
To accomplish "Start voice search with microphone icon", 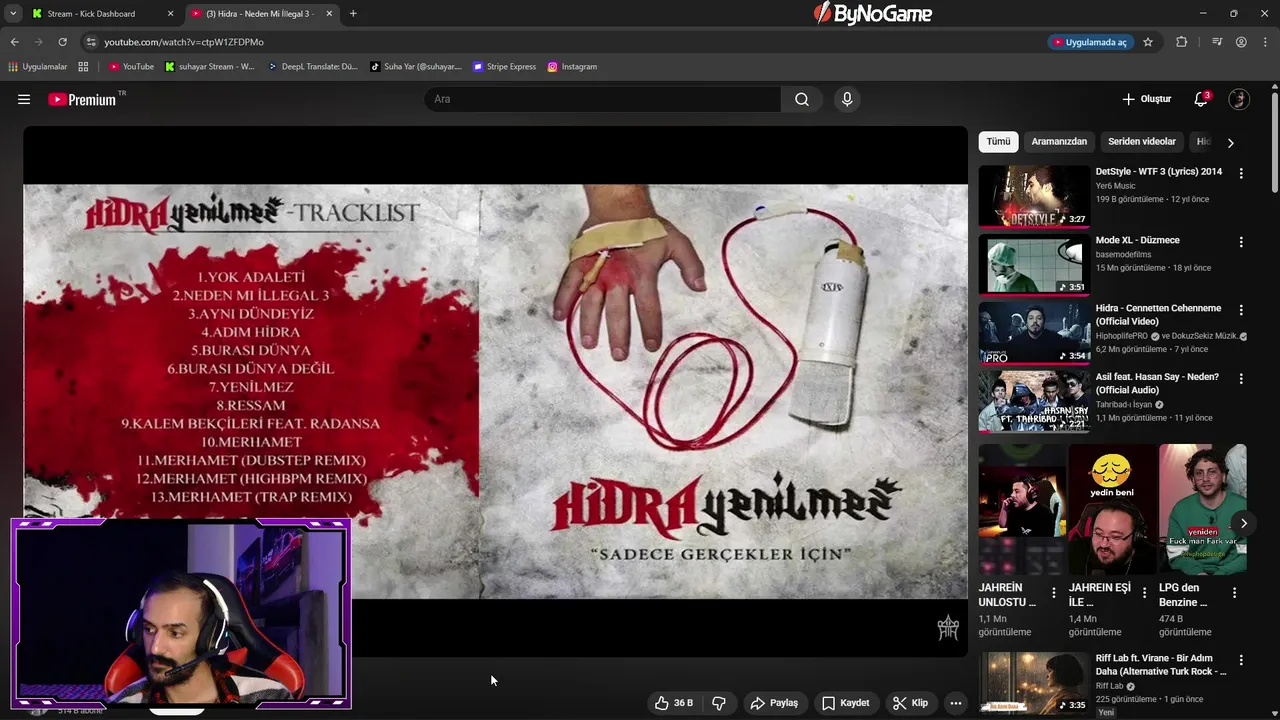I will click(x=847, y=99).
